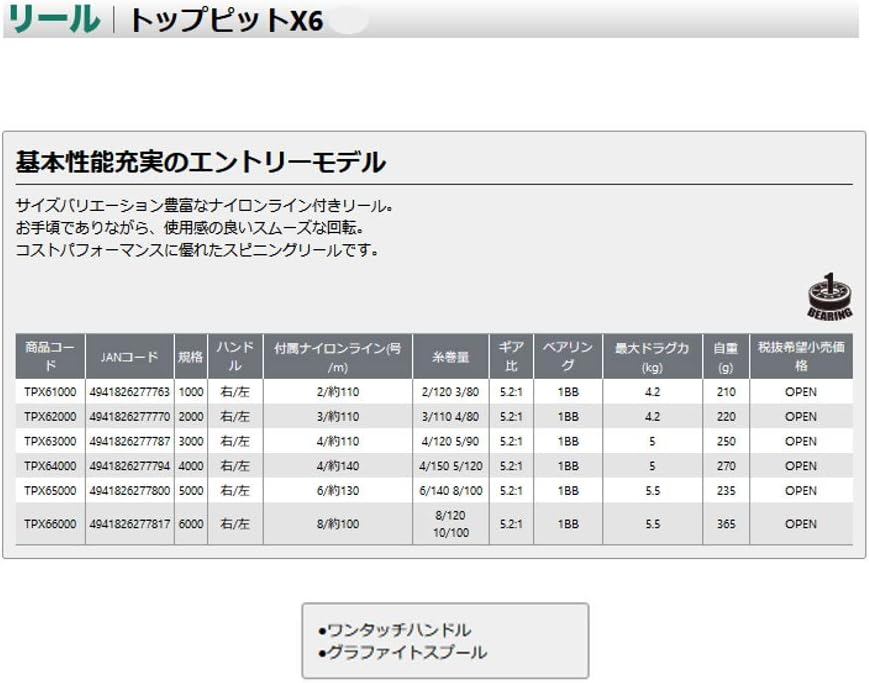Select the トップピットX6 product name
Viewport: 869px width, 683px height.
[225, 20]
